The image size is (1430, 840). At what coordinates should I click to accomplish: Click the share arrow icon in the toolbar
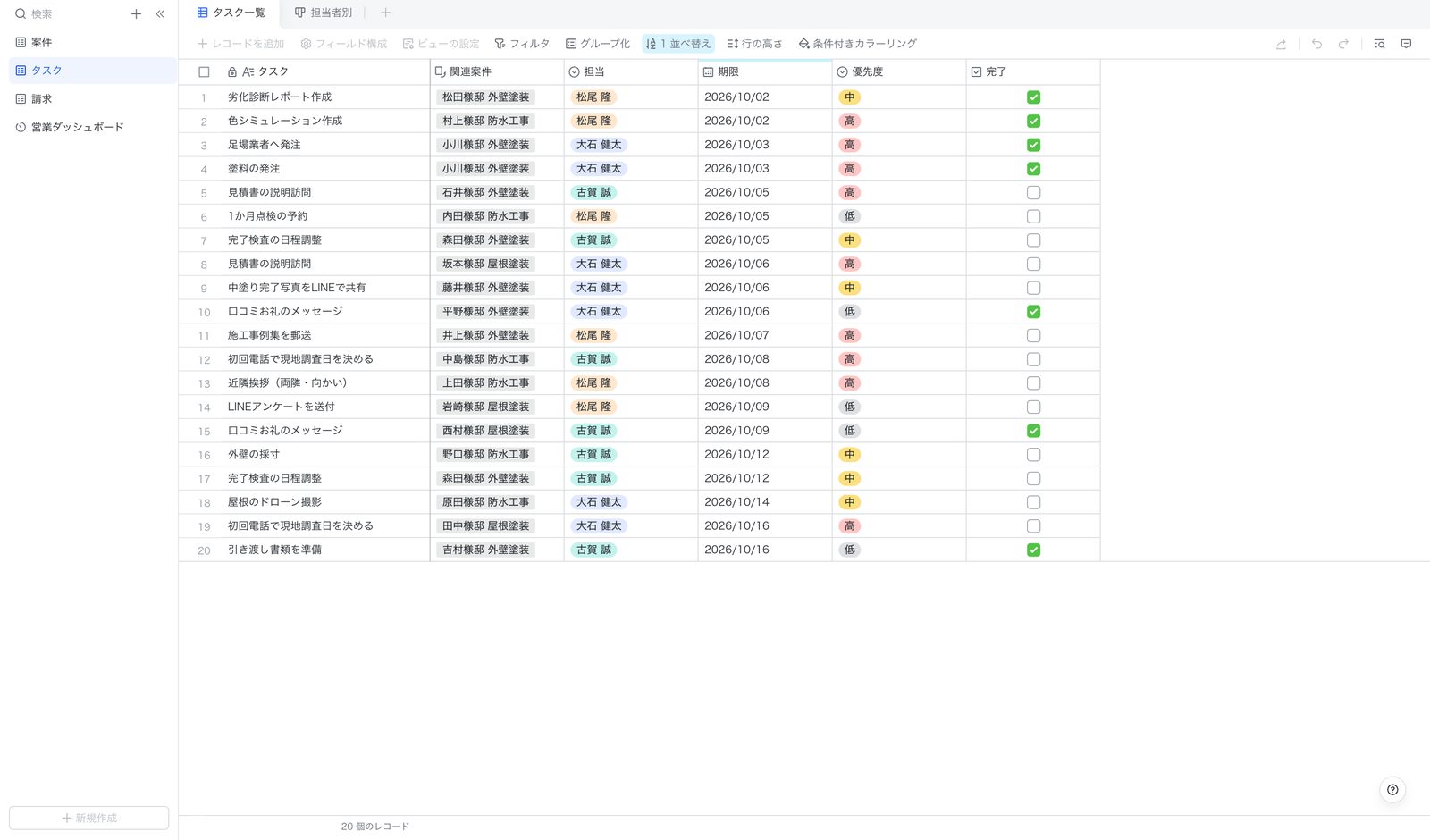(x=1281, y=44)
